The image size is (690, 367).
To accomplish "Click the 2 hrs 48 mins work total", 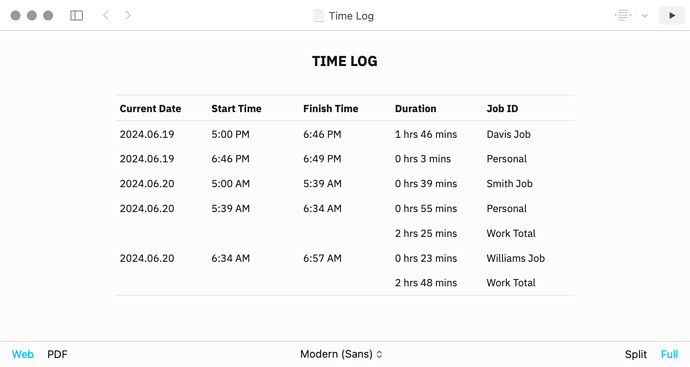I will pos(426,283).
